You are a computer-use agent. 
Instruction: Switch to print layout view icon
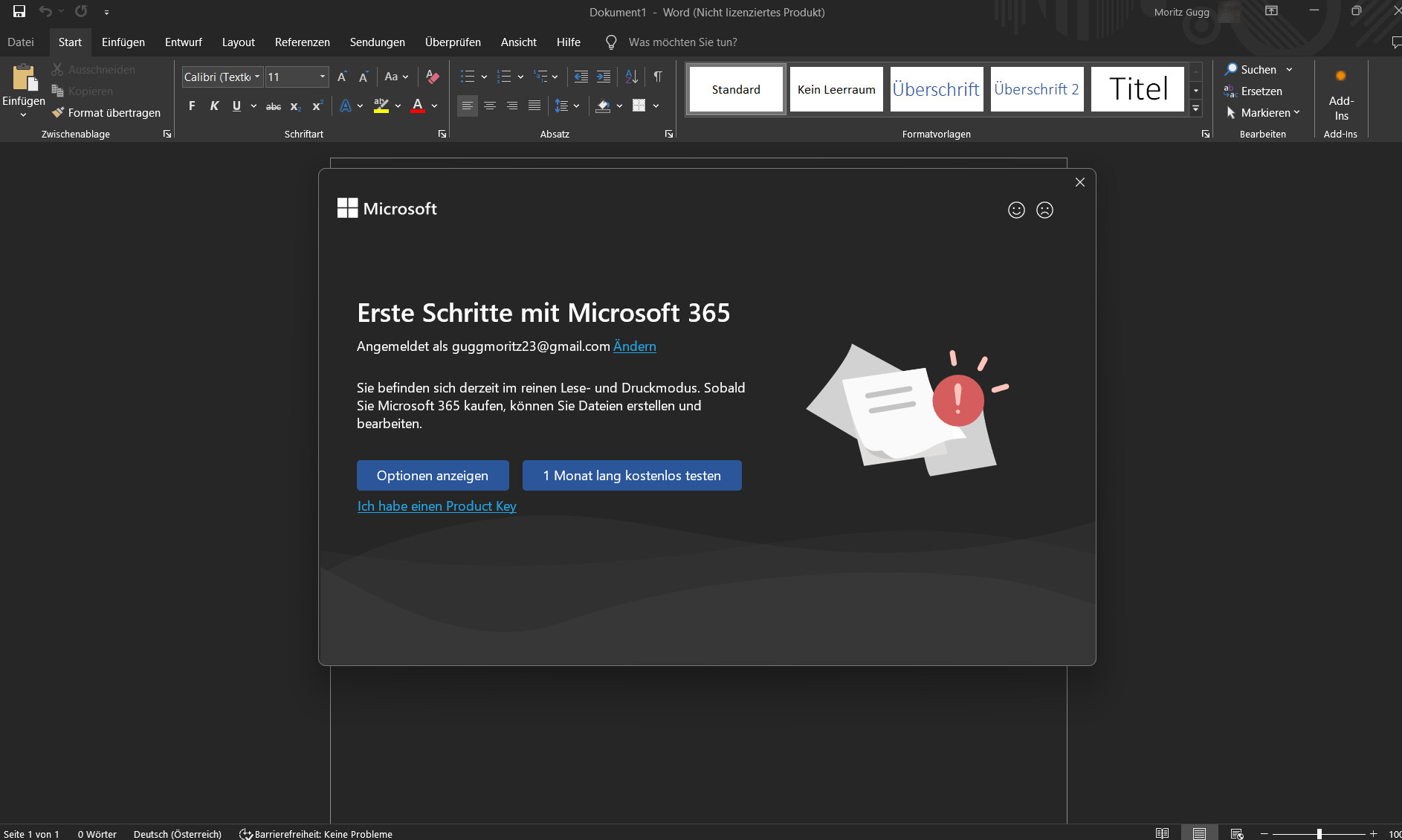[1199, 833]
